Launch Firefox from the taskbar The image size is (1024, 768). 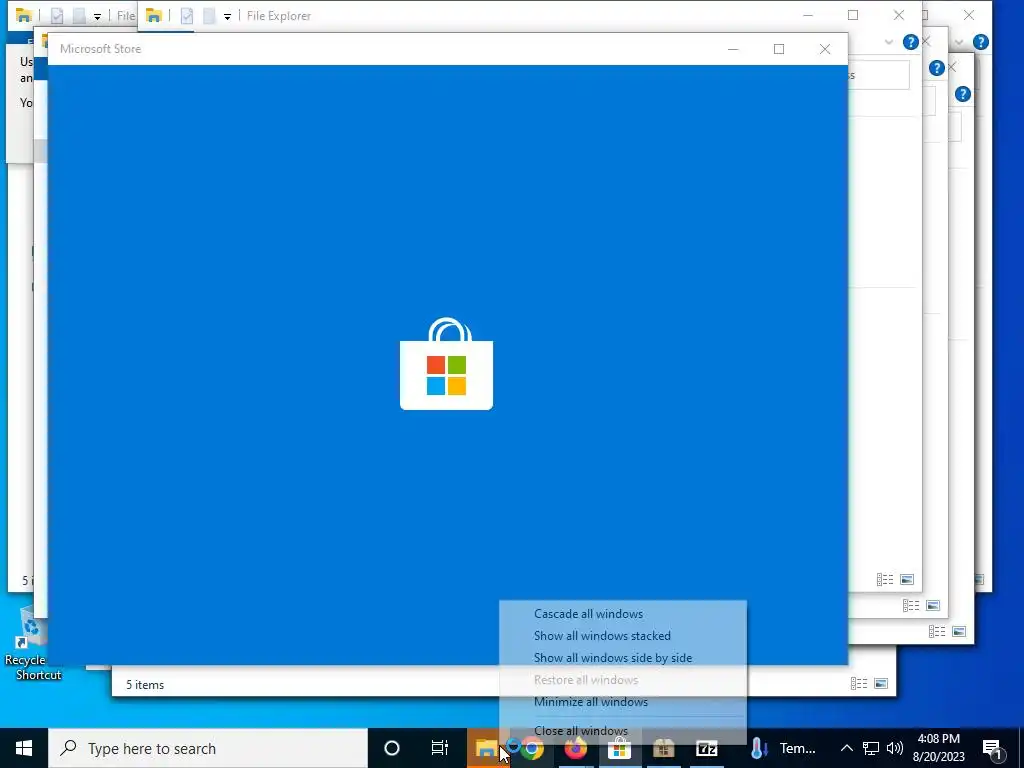[x=576, y=749]
